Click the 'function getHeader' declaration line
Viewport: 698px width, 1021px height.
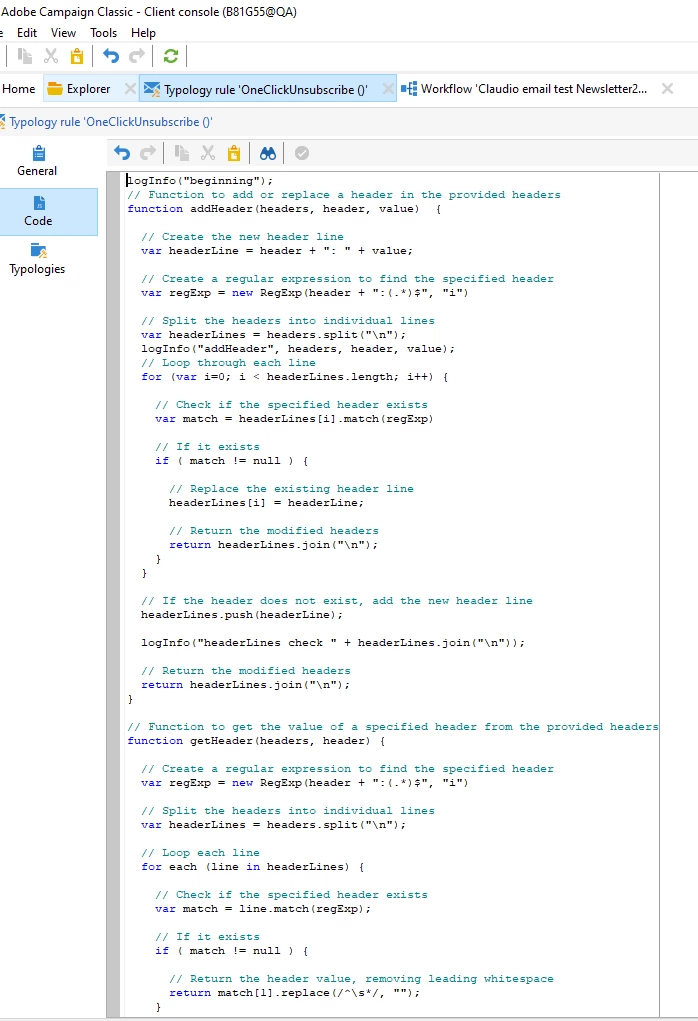257,740
